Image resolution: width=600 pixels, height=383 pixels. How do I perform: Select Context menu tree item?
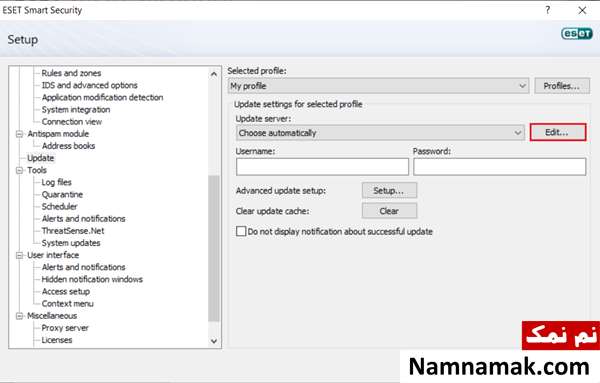67,304
